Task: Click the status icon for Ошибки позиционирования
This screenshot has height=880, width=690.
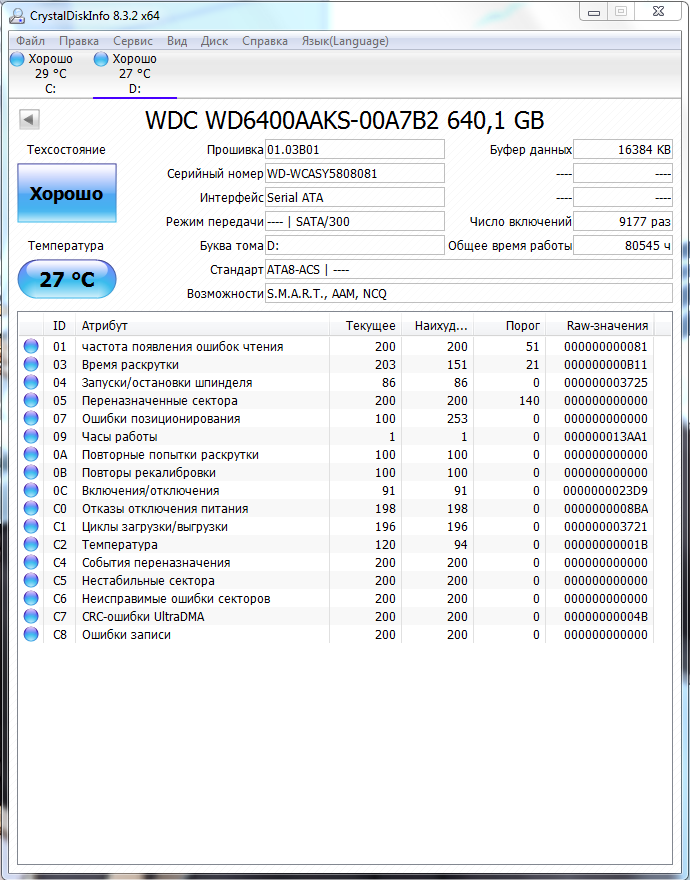Action: coord(31,418)
